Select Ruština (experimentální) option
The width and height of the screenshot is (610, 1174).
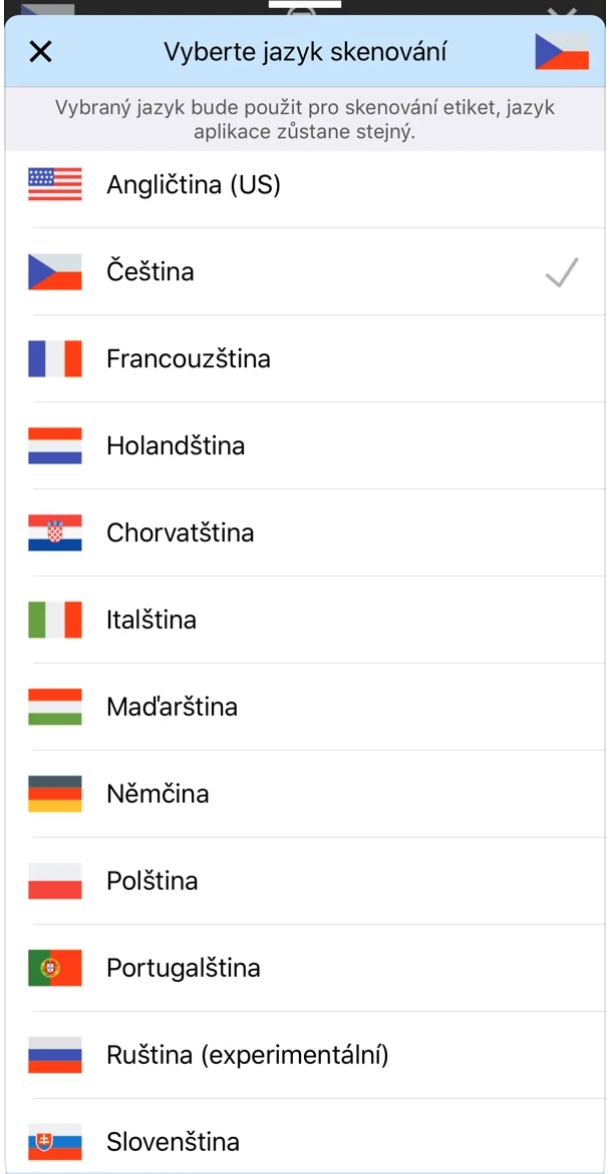tap(247, 1055)
